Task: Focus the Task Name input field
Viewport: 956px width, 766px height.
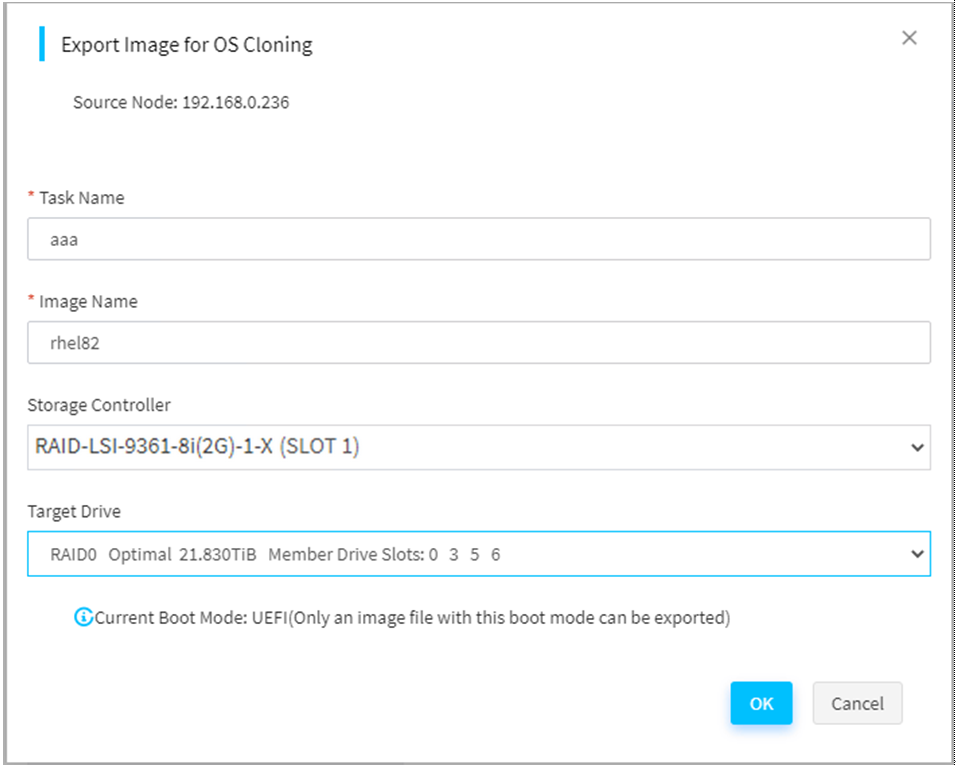Action: click(x=479, y=239)
